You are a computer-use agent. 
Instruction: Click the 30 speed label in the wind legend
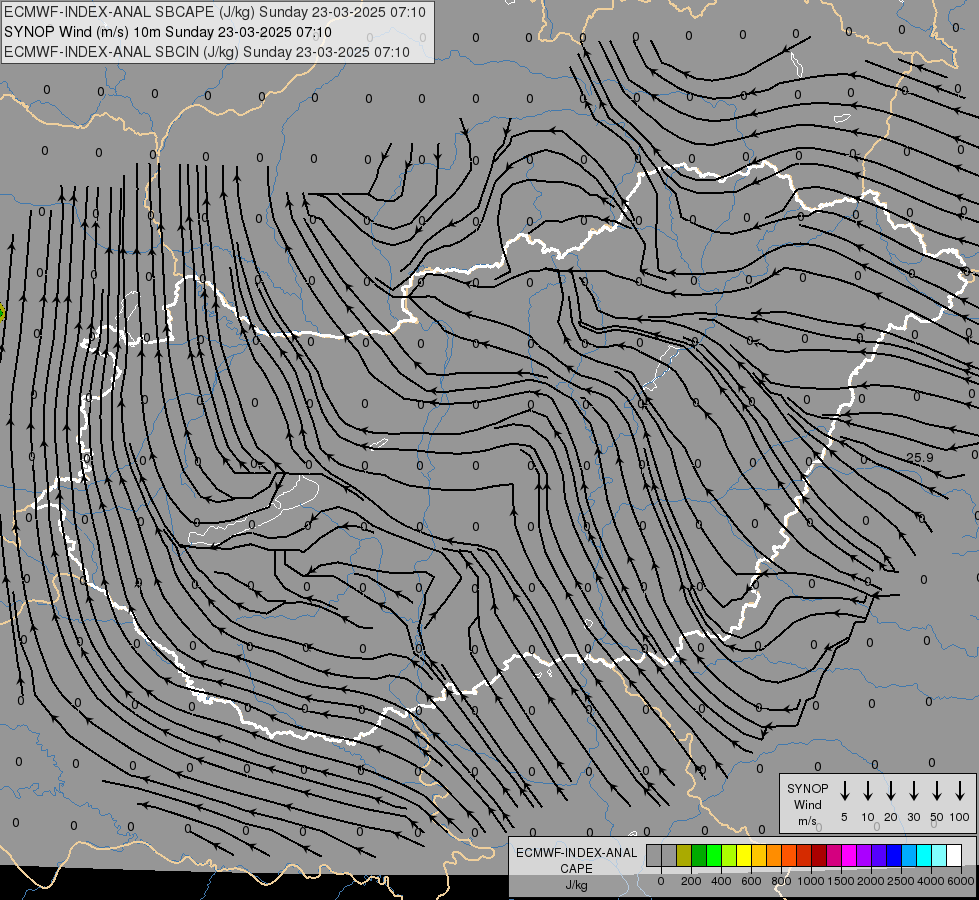click(x=913, y=817)
